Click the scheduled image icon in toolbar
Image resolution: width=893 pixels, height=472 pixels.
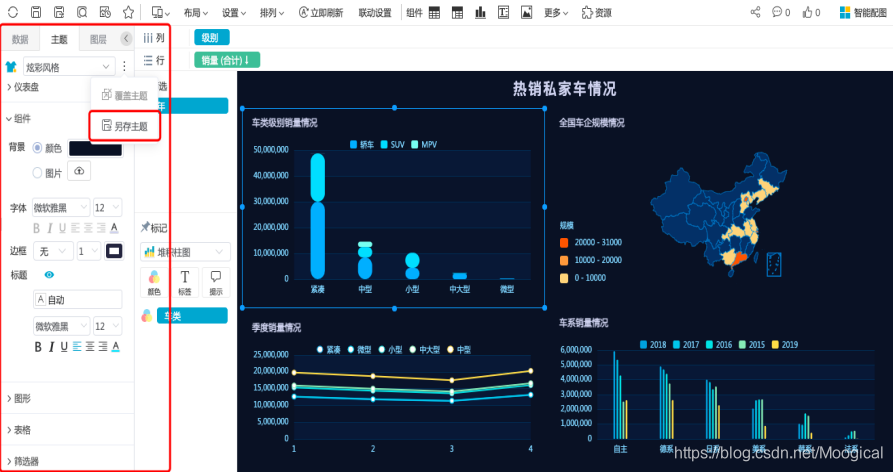tap(105, 12)
